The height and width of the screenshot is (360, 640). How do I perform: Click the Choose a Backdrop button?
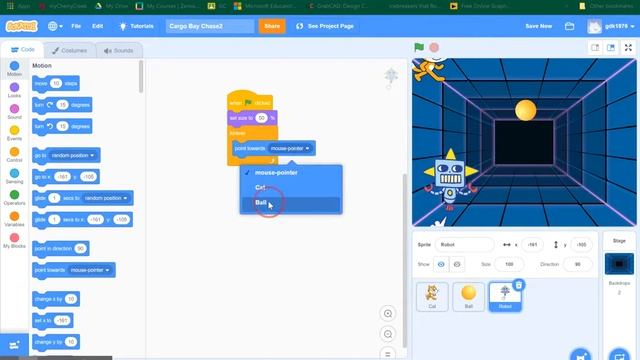619,354
